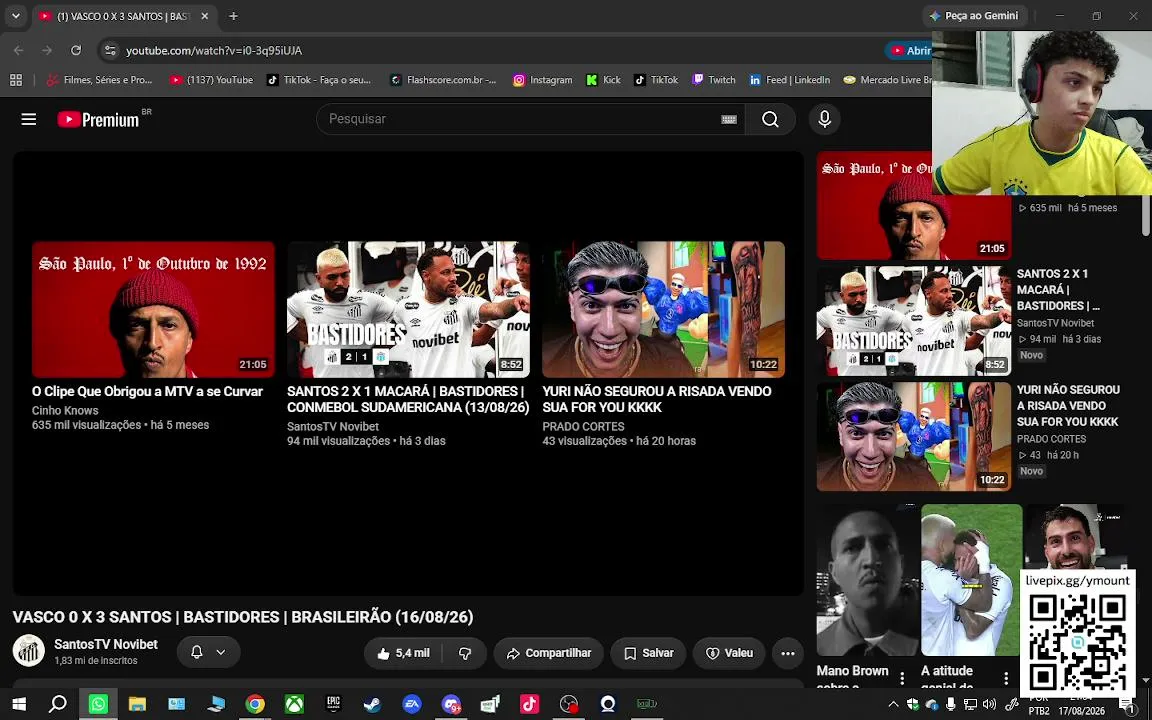Open the on-screen keyboard in search box
Screen dimensions: 1152x720
729,119
